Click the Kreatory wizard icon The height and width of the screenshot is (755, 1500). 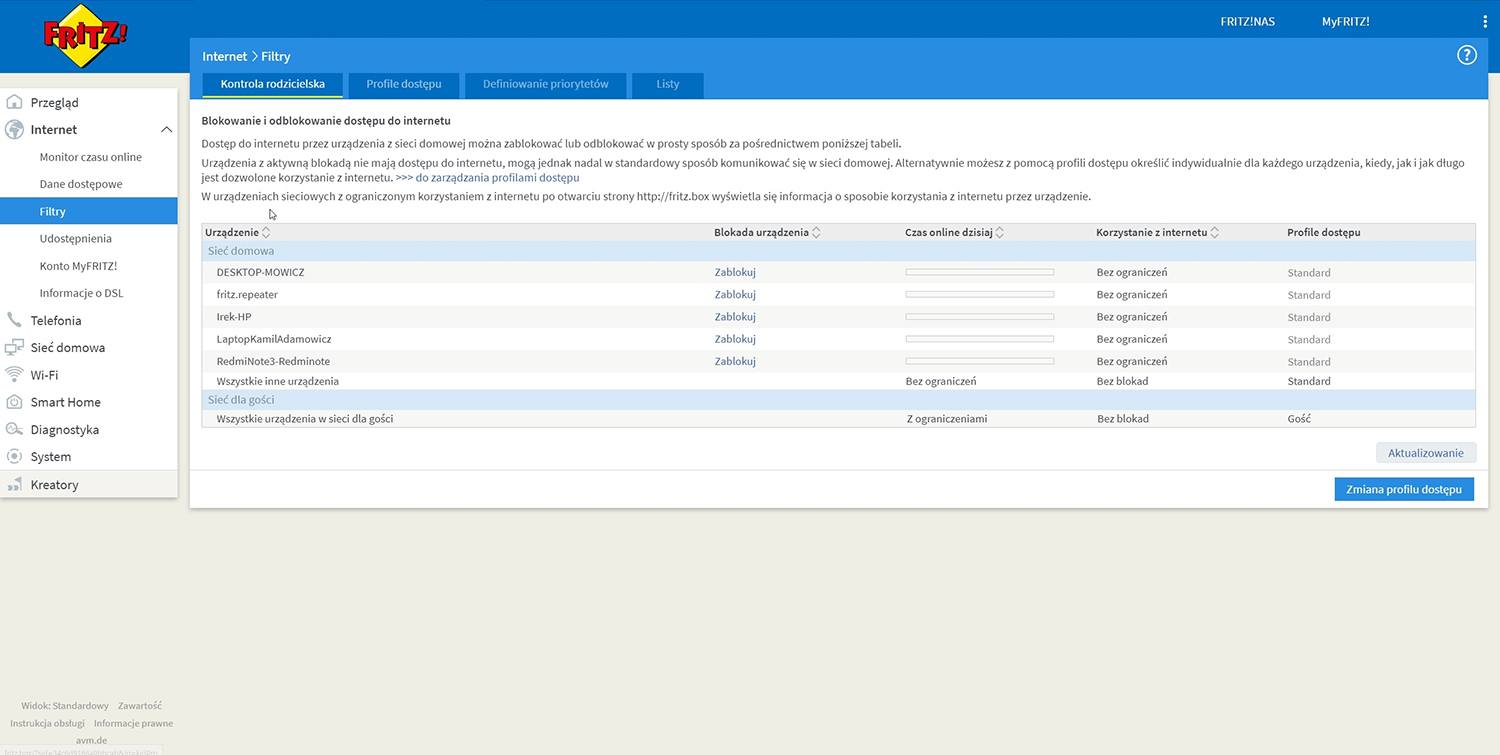14,484
